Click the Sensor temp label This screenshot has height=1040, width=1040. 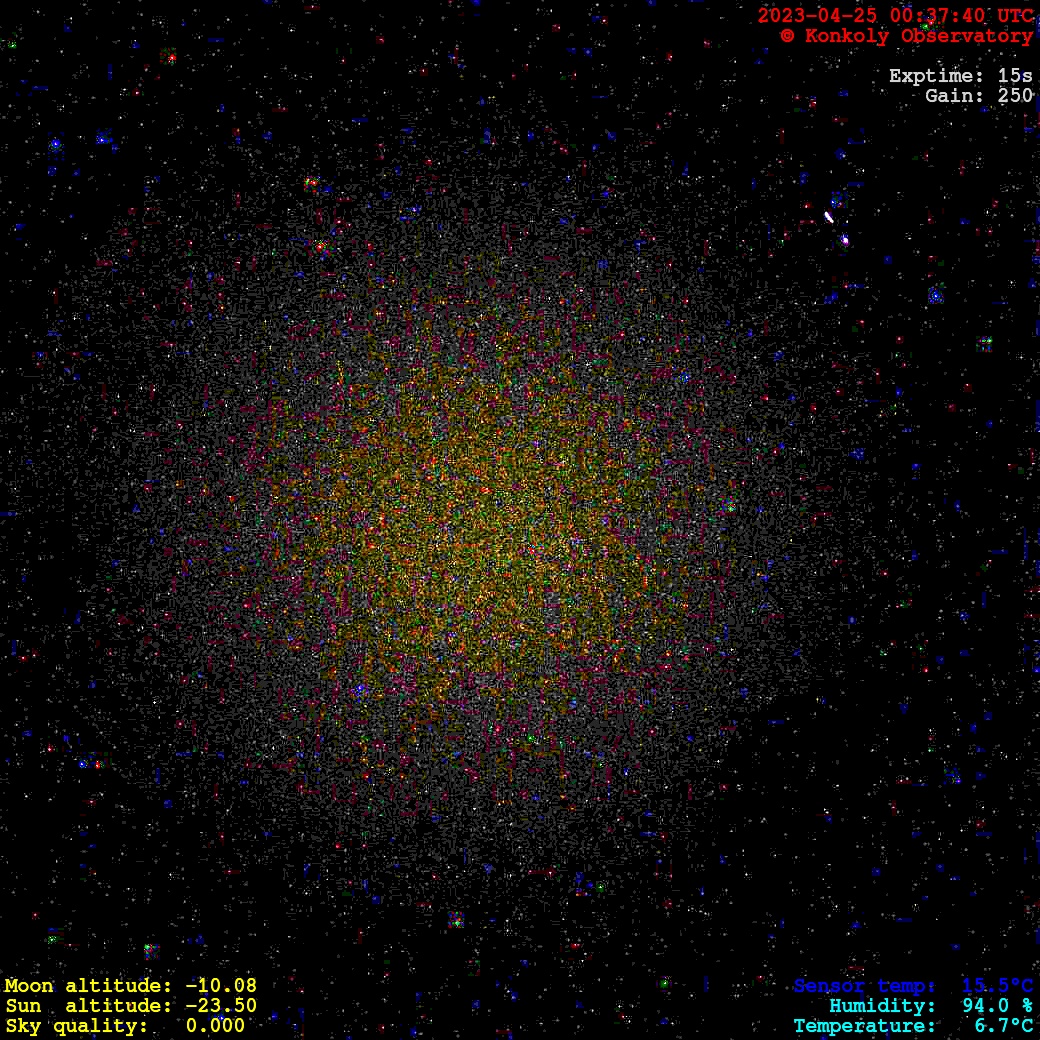pyautogui.click(x=865, y=986)
